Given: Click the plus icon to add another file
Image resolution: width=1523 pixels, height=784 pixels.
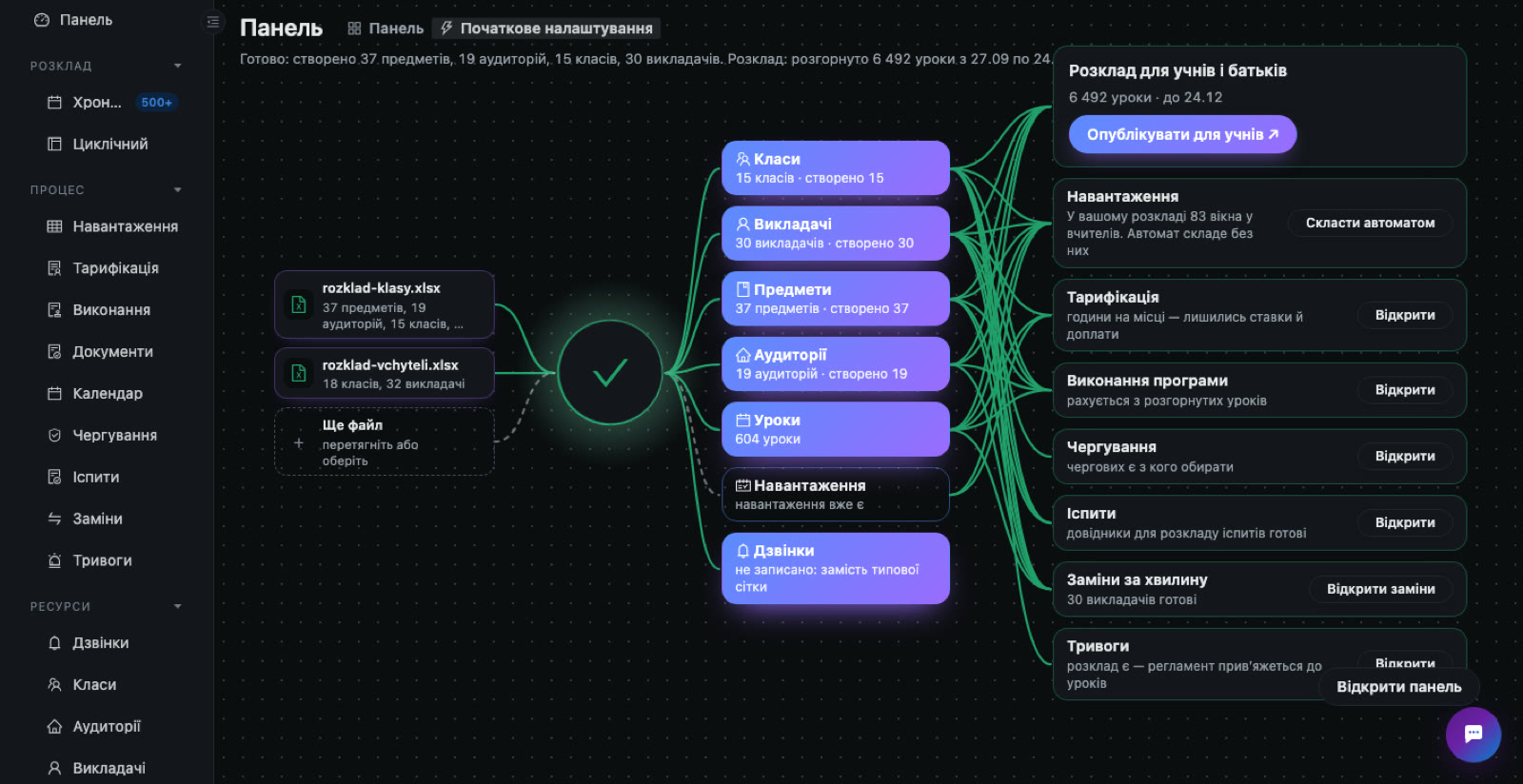Looking at the screenshot, I should 299,443.
